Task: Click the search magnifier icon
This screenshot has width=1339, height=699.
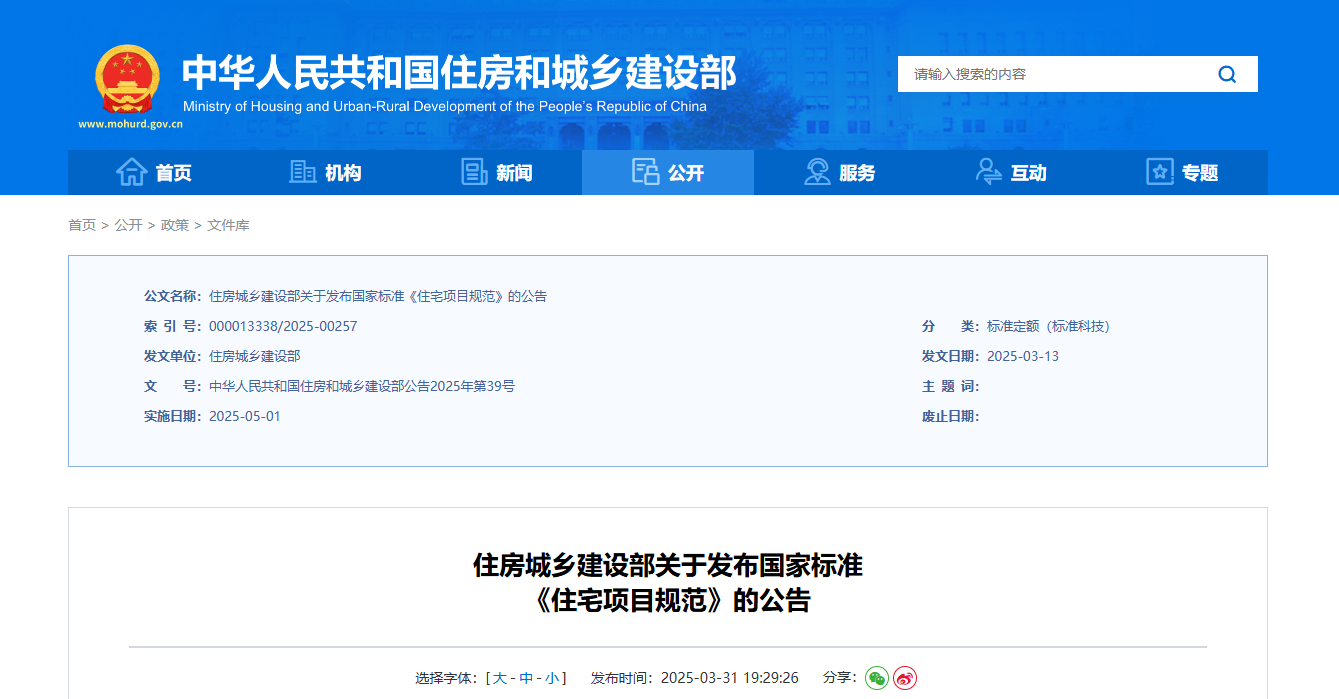Action: pos(1227,74)
